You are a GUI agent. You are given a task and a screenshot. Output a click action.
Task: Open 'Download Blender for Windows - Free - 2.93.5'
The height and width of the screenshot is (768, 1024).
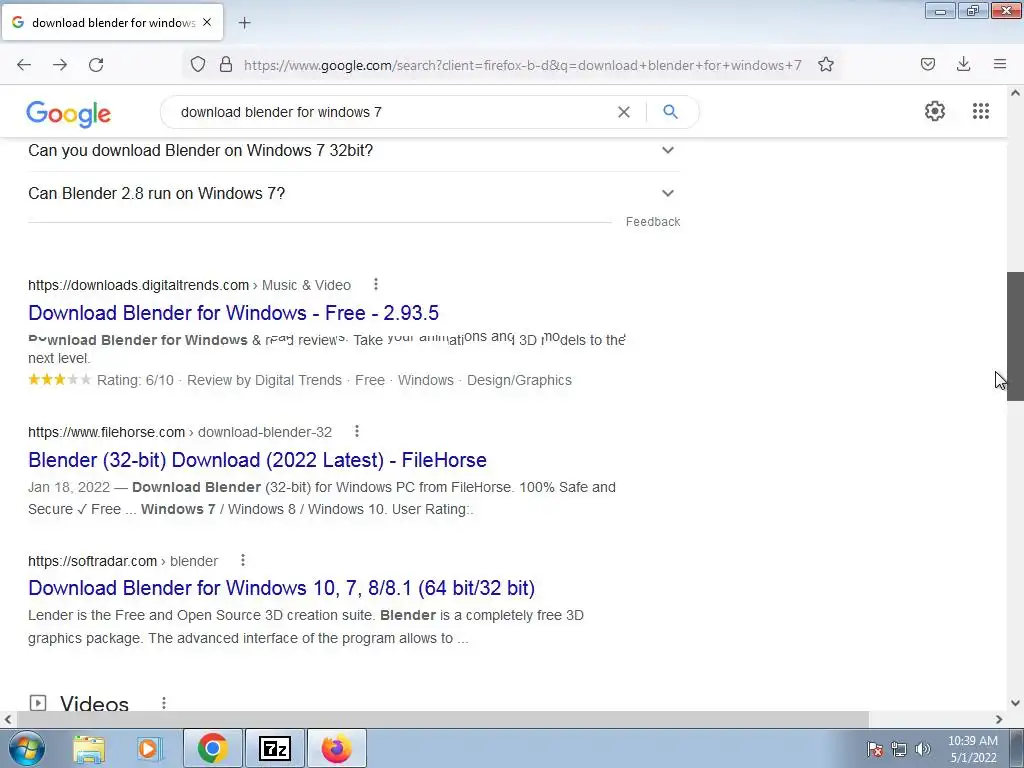click(233, 313)
